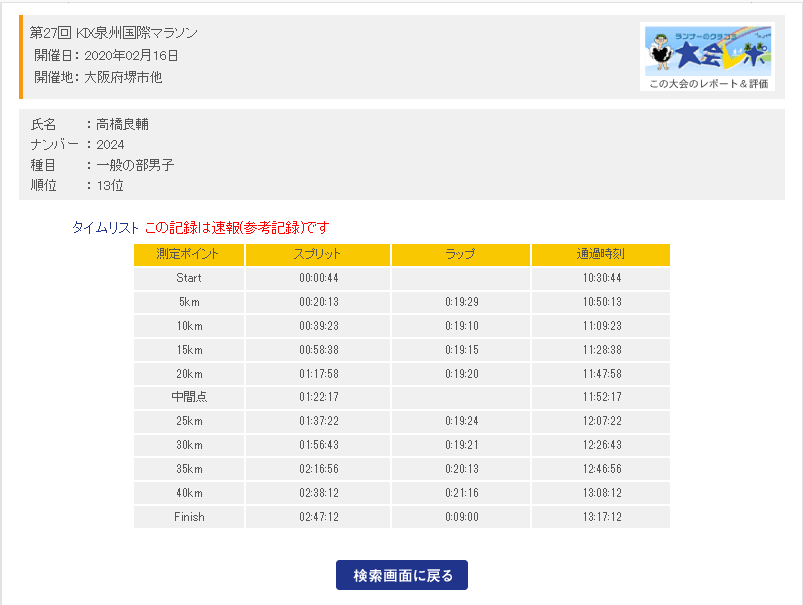Click the race title 第27回 KIX泉州国際マラソン
Viewport: 803px width, 605px height.
point(128,33)
